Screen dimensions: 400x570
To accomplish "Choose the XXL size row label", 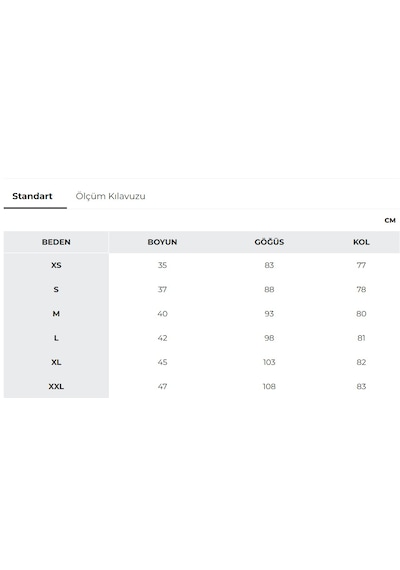I will [x=56, y=386].
